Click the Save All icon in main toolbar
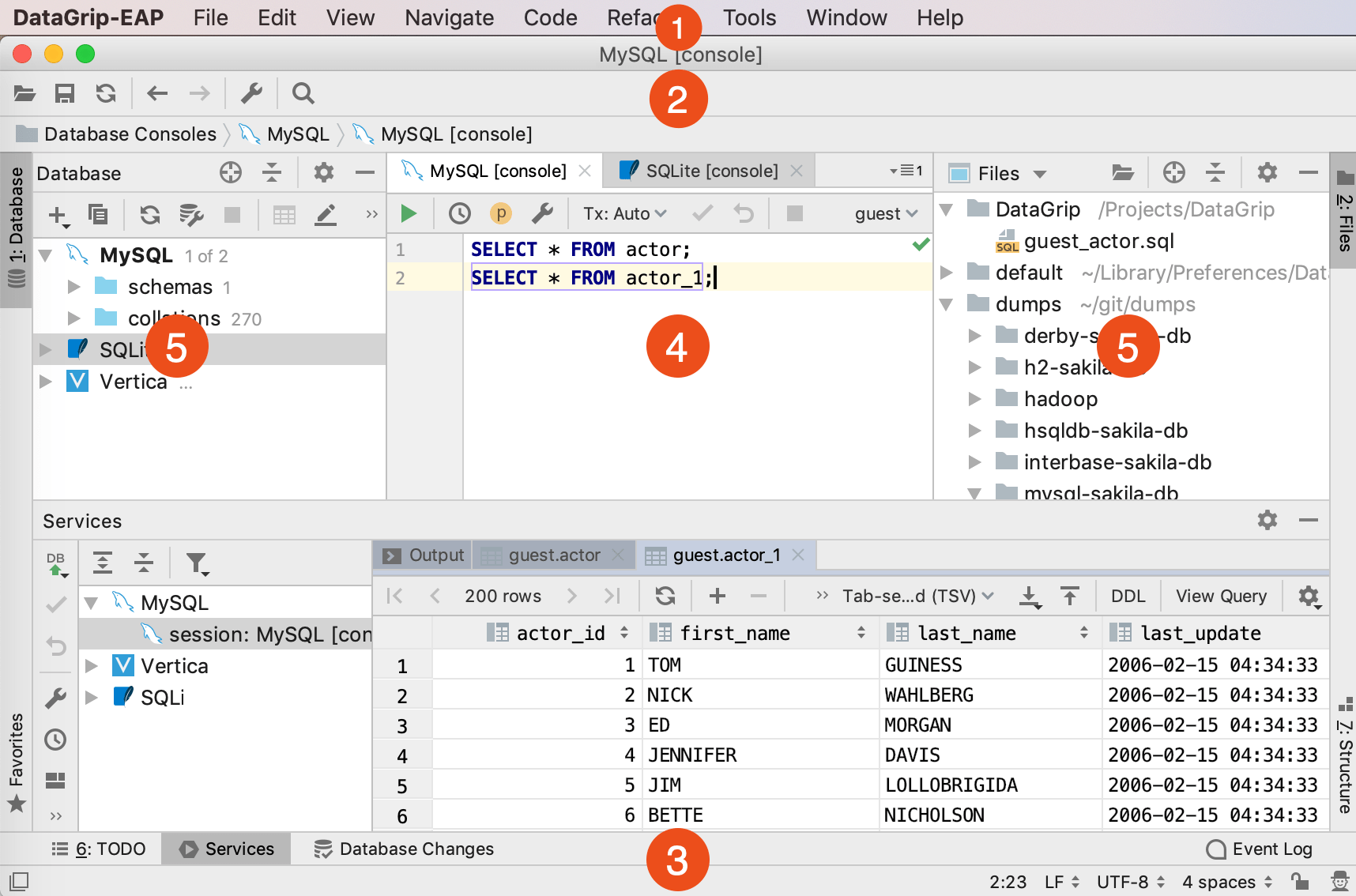 (65, 94)
